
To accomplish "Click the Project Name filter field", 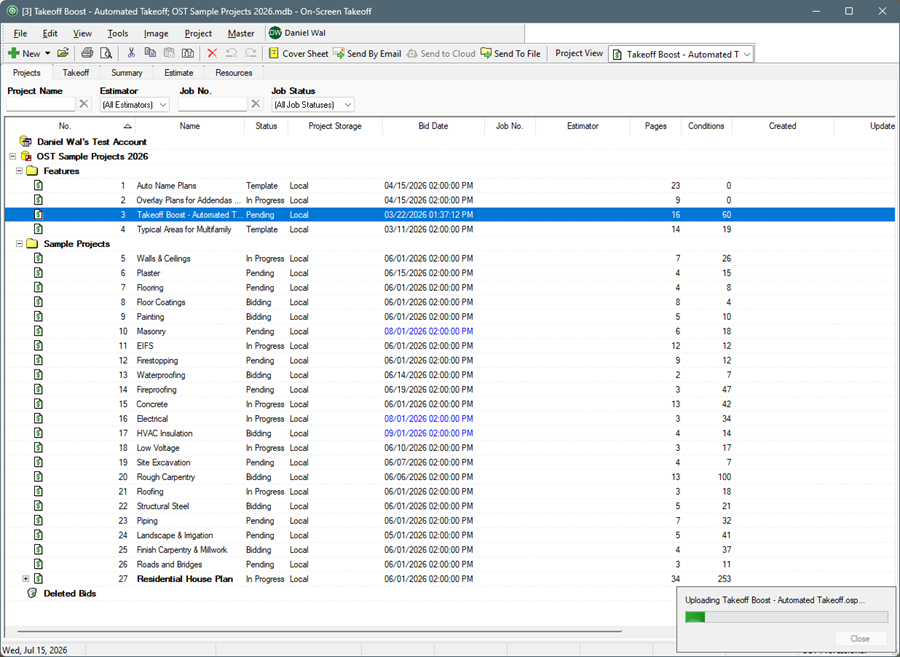I will pyautogui.click(x=41, y=104).
